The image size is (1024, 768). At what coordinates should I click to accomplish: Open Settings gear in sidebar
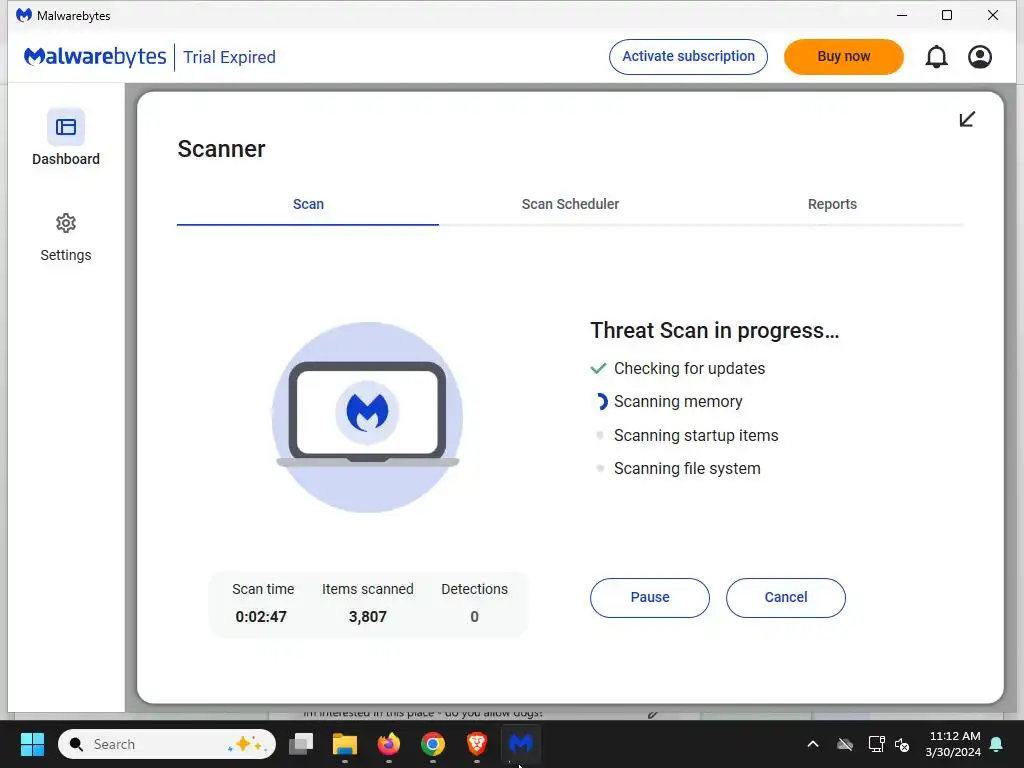(65, 223)
